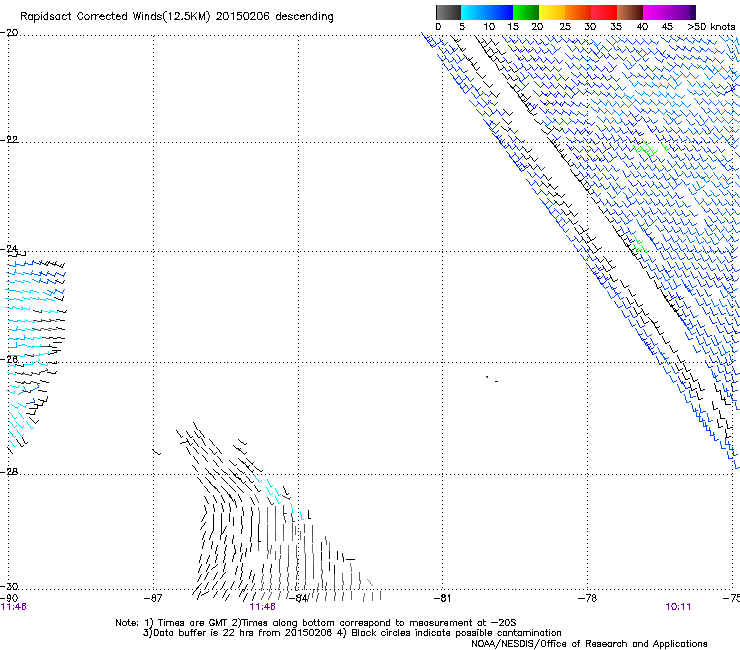This screenshot has height=650, width=740.
Task: Click the cyan 5-10 knots legend swatch
Action: 474,12
